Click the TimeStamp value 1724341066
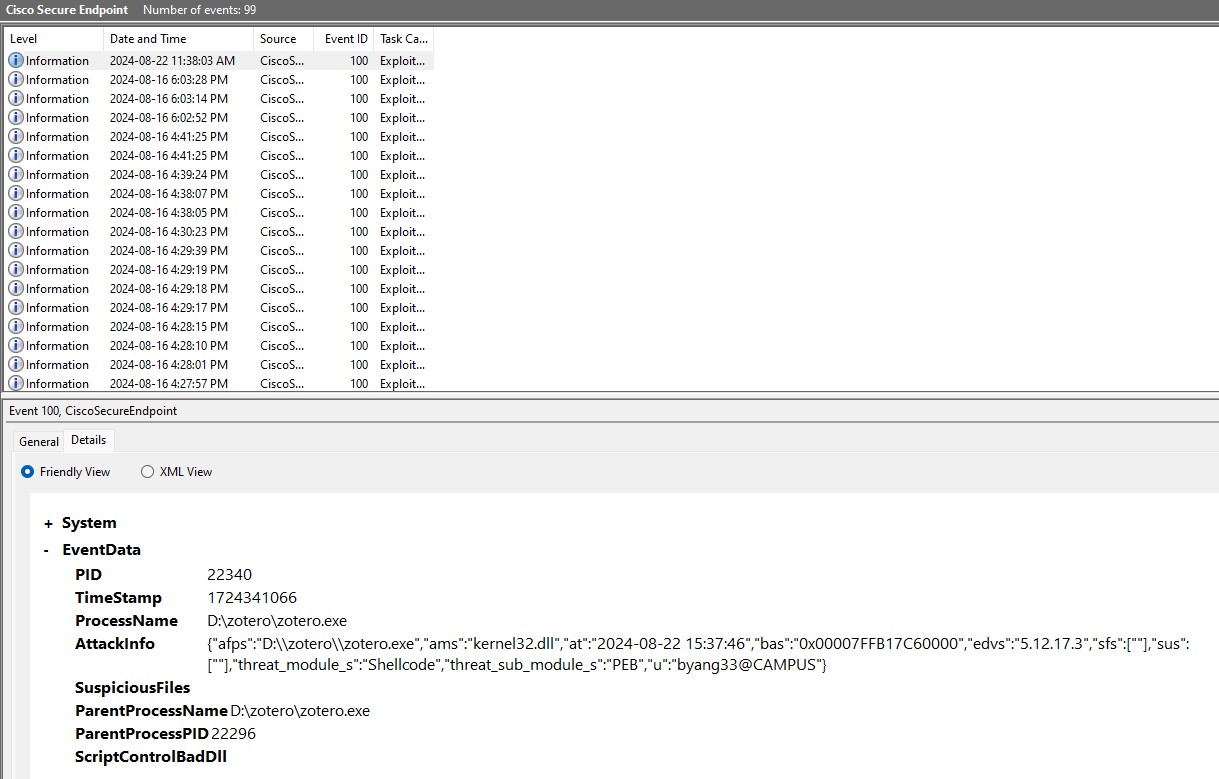Image resolution: width=1219 pixels, height=779 pixels. [x=252, y=598]
